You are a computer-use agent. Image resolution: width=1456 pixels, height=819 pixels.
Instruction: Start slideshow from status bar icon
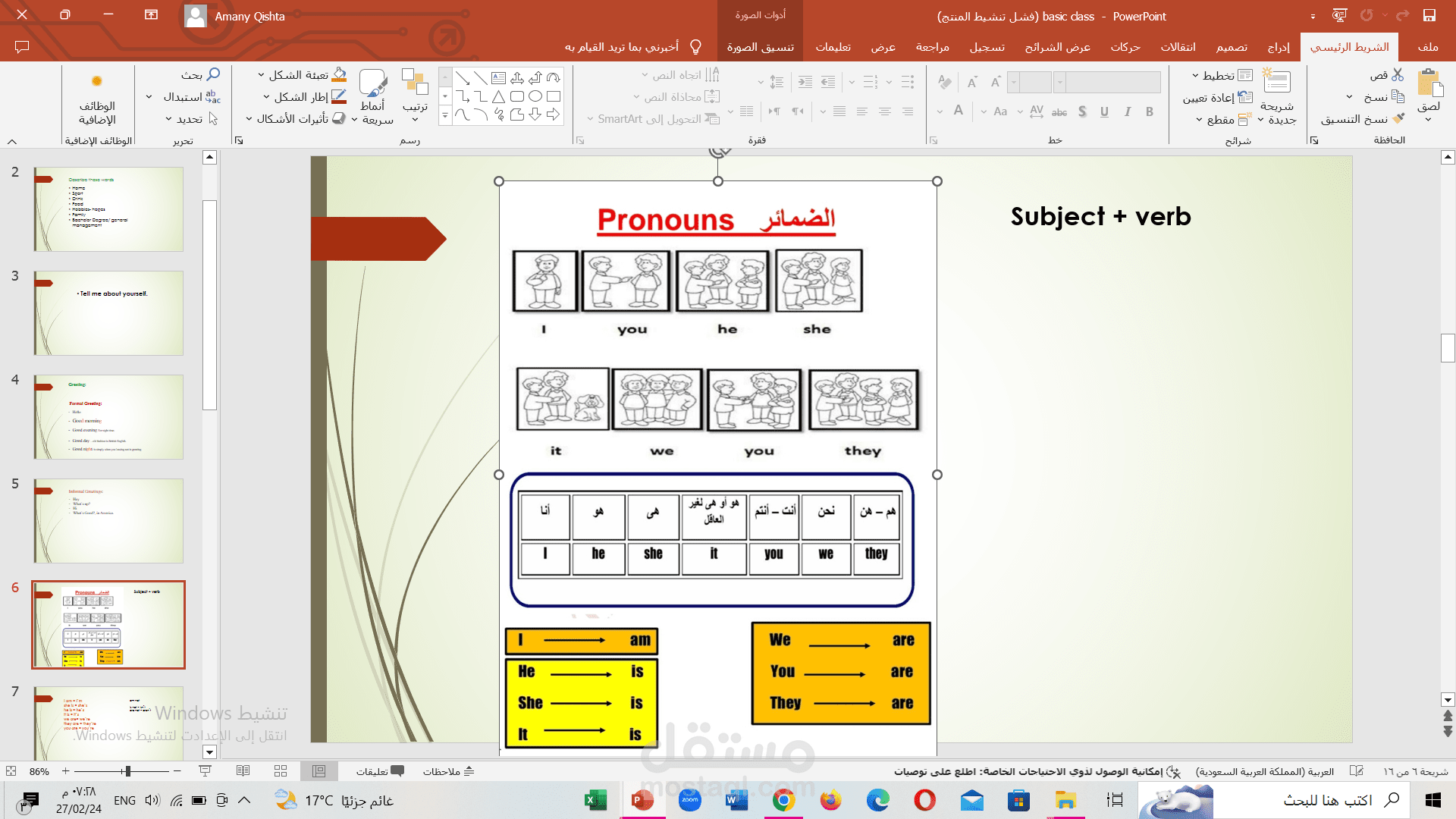pyautogui.click(x=205, y=771)
